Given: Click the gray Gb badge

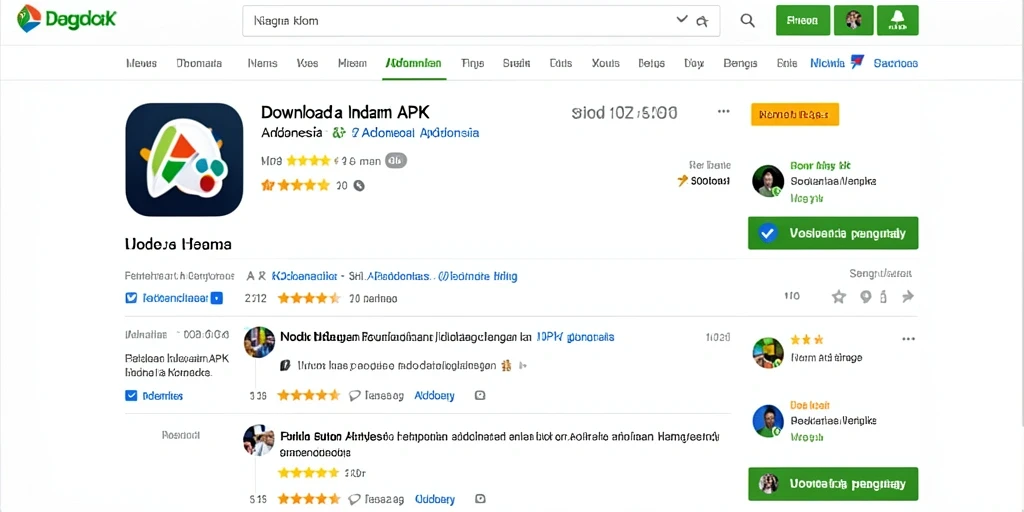Looking at the screenshot, I should click(x=396, y=160).
